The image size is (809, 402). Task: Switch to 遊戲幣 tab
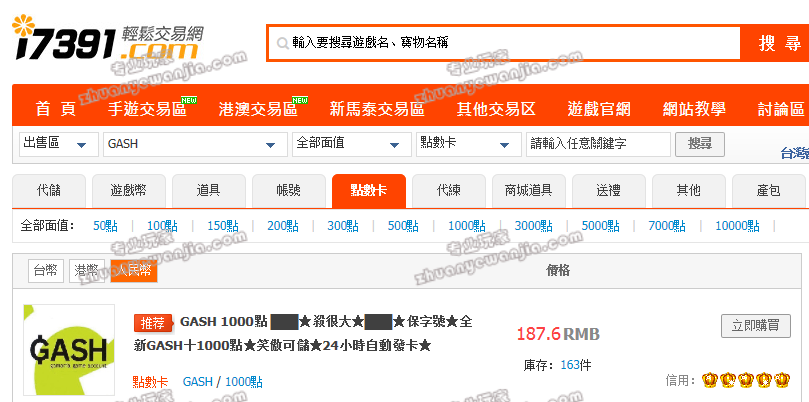(129, 191)
